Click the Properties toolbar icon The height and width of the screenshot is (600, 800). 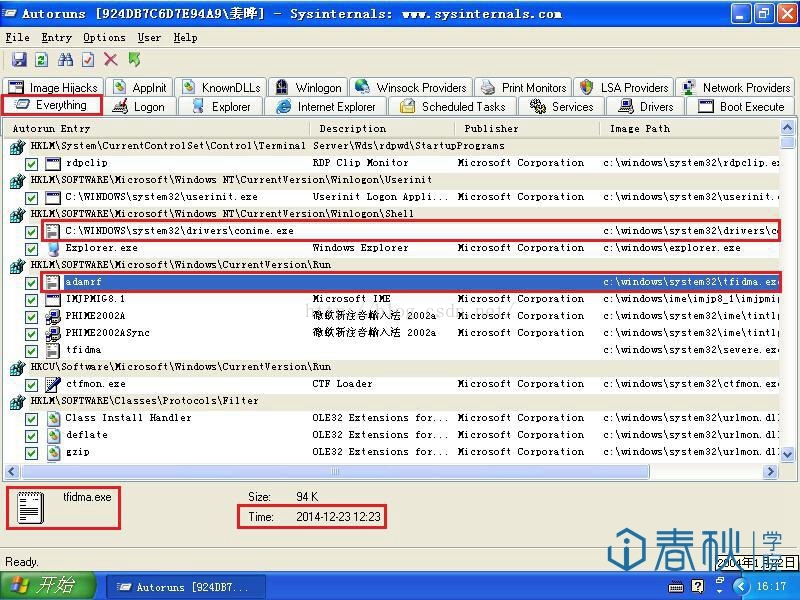click(x=88, y=60)
